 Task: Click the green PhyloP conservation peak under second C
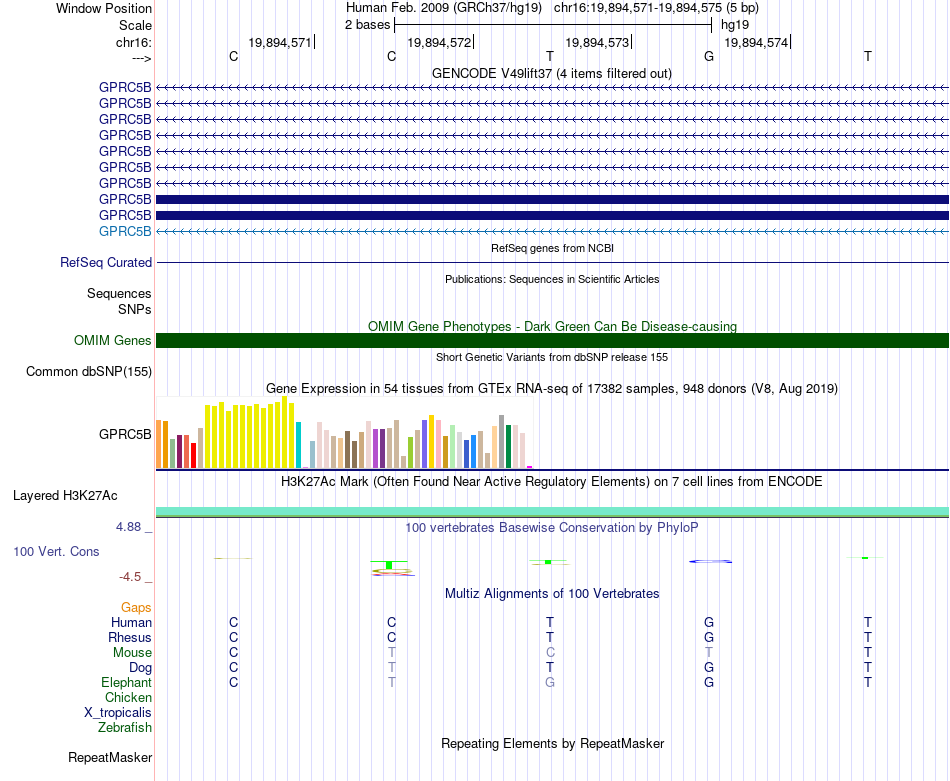[x=389, y=565]
